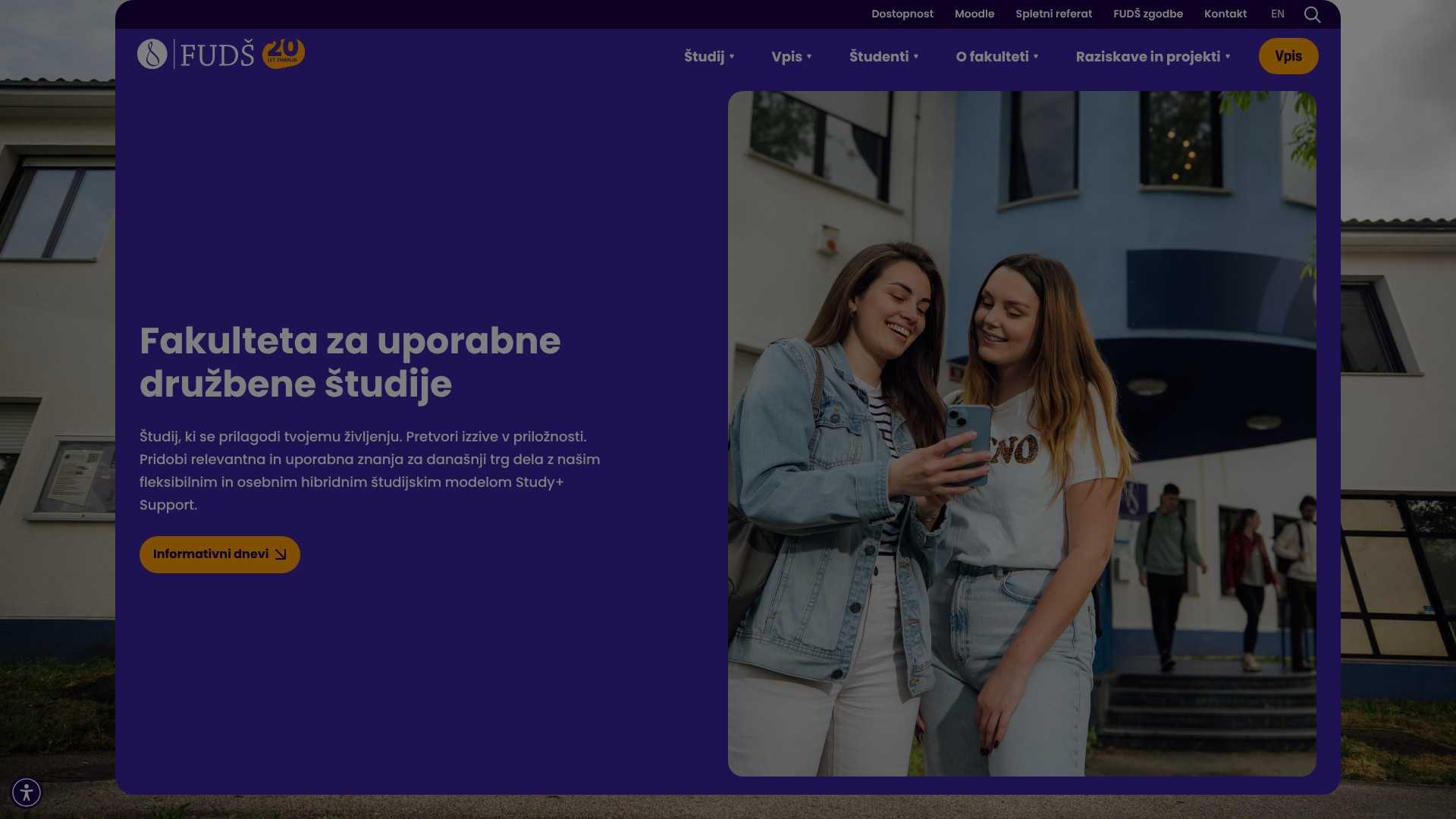The width and height of the screenshot is (1456, 819).
Task: Go to Spletni referat
Action: point(1053,14)
